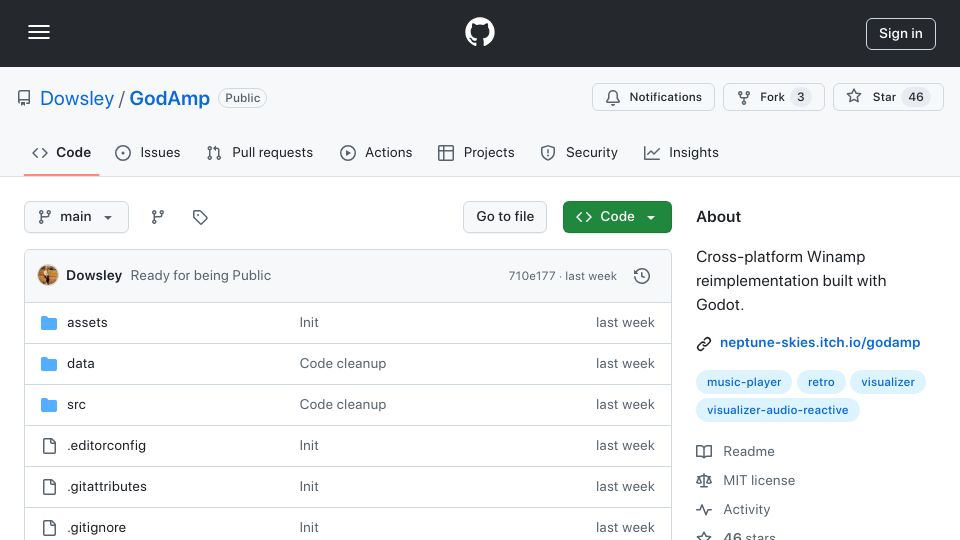Screen dimensions: 960x540
Task: View tags via the tag icon
Action: coord(200,217)
